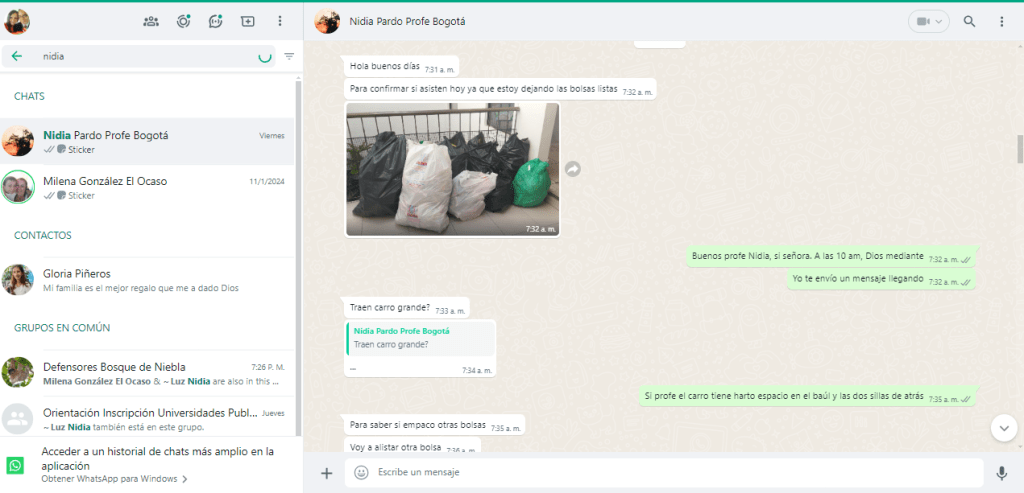Open the Communities icon in sidebar header

click(151, 21)
